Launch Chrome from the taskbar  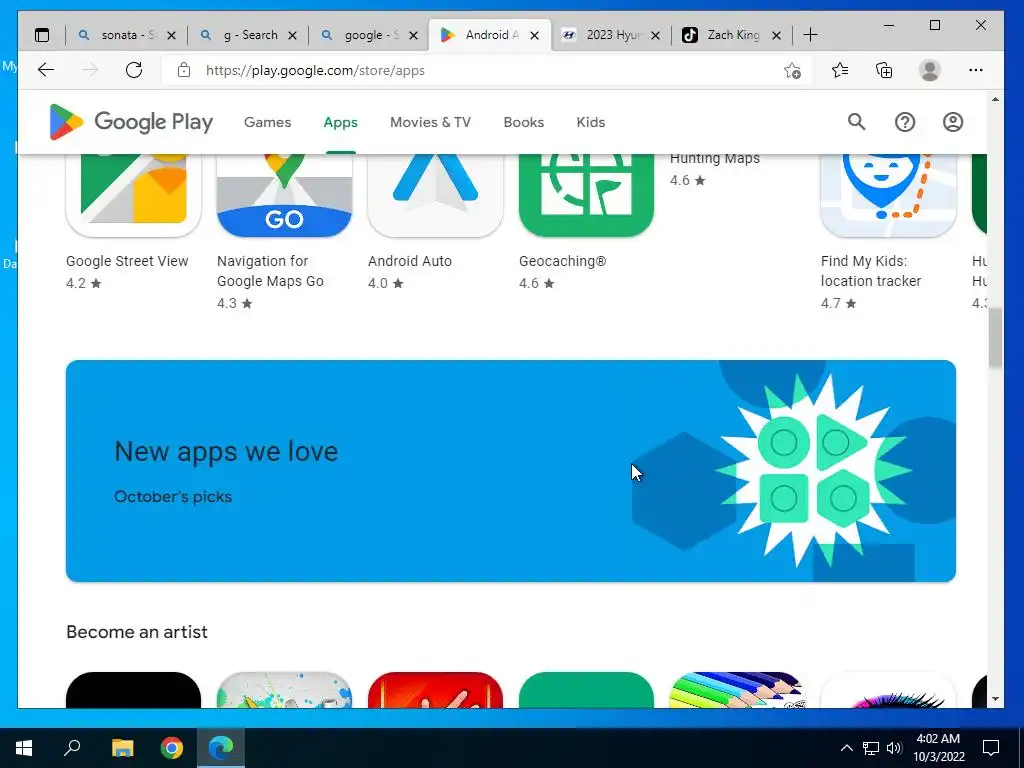click(172, 748)
